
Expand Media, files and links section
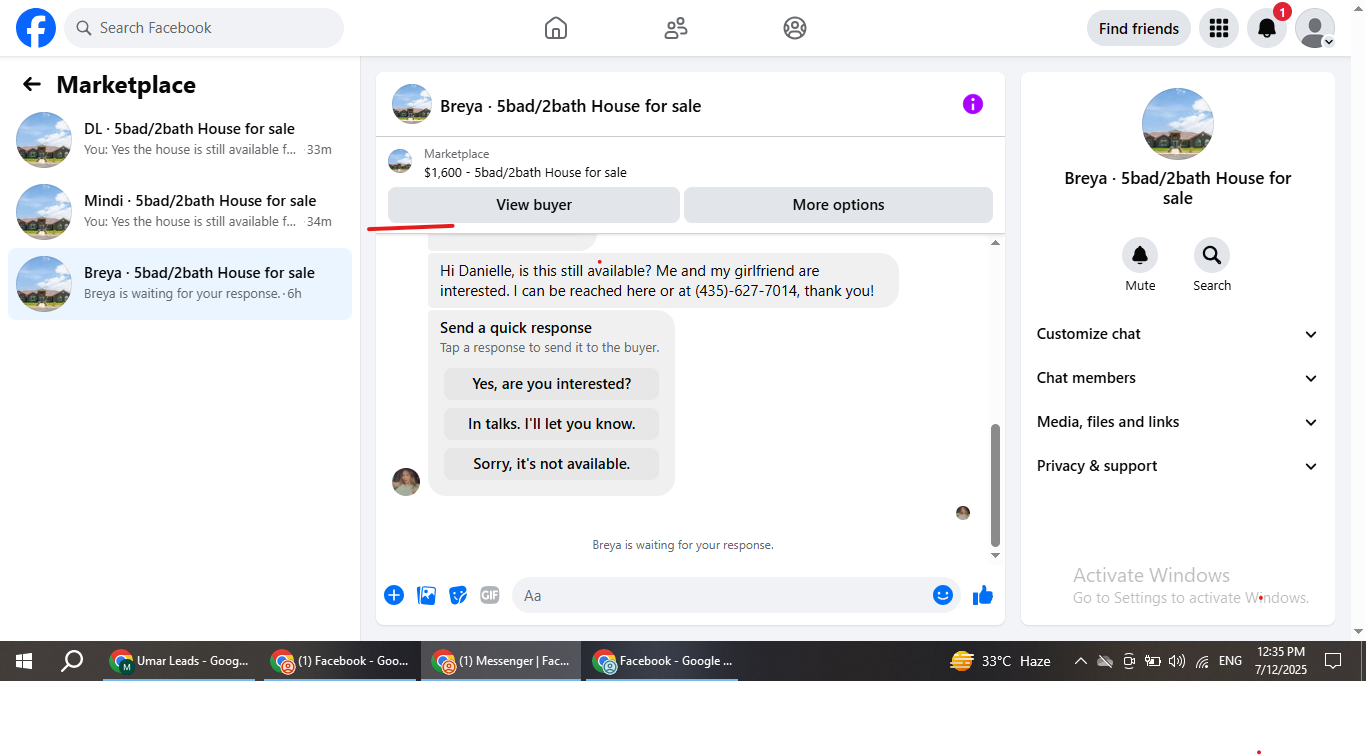1178,422
